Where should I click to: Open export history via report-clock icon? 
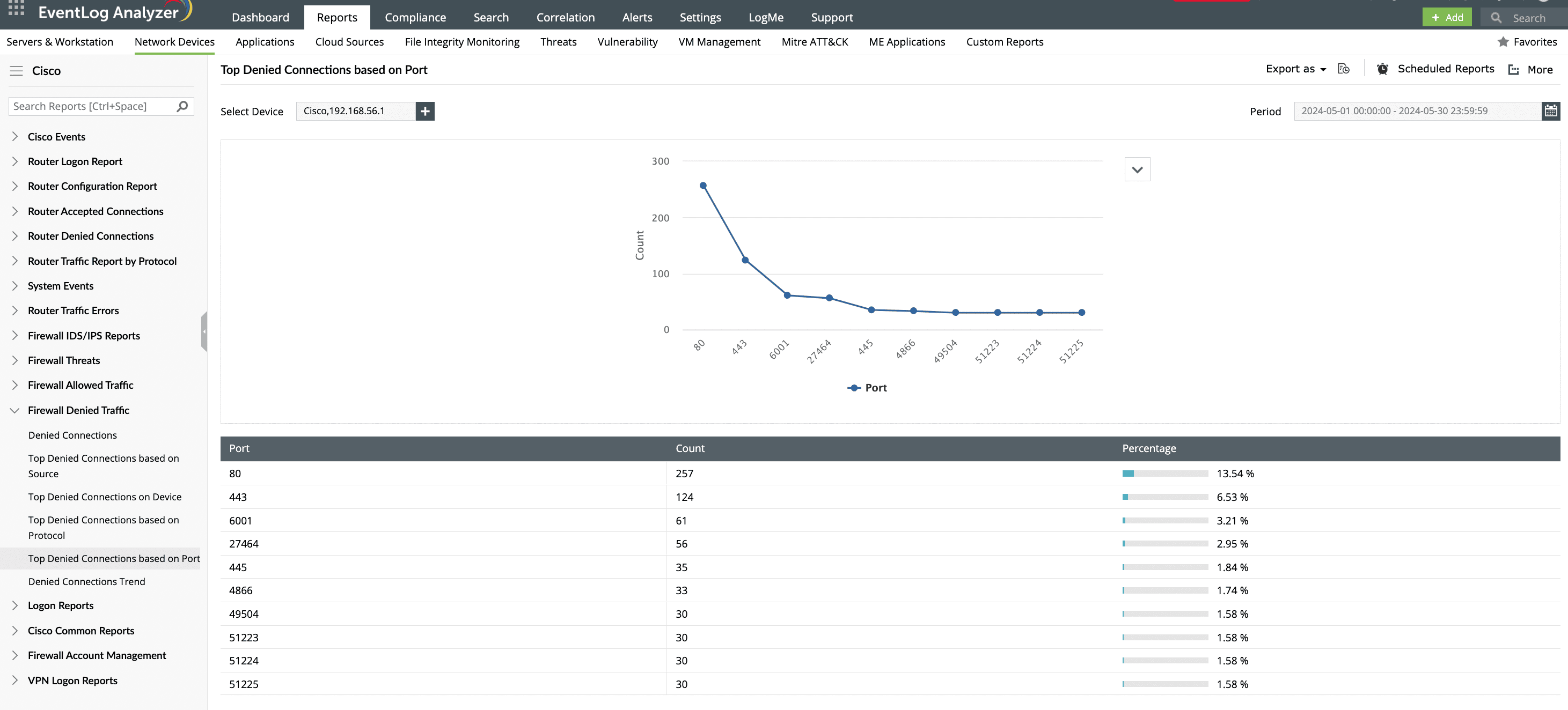[x=1344, y=69]
